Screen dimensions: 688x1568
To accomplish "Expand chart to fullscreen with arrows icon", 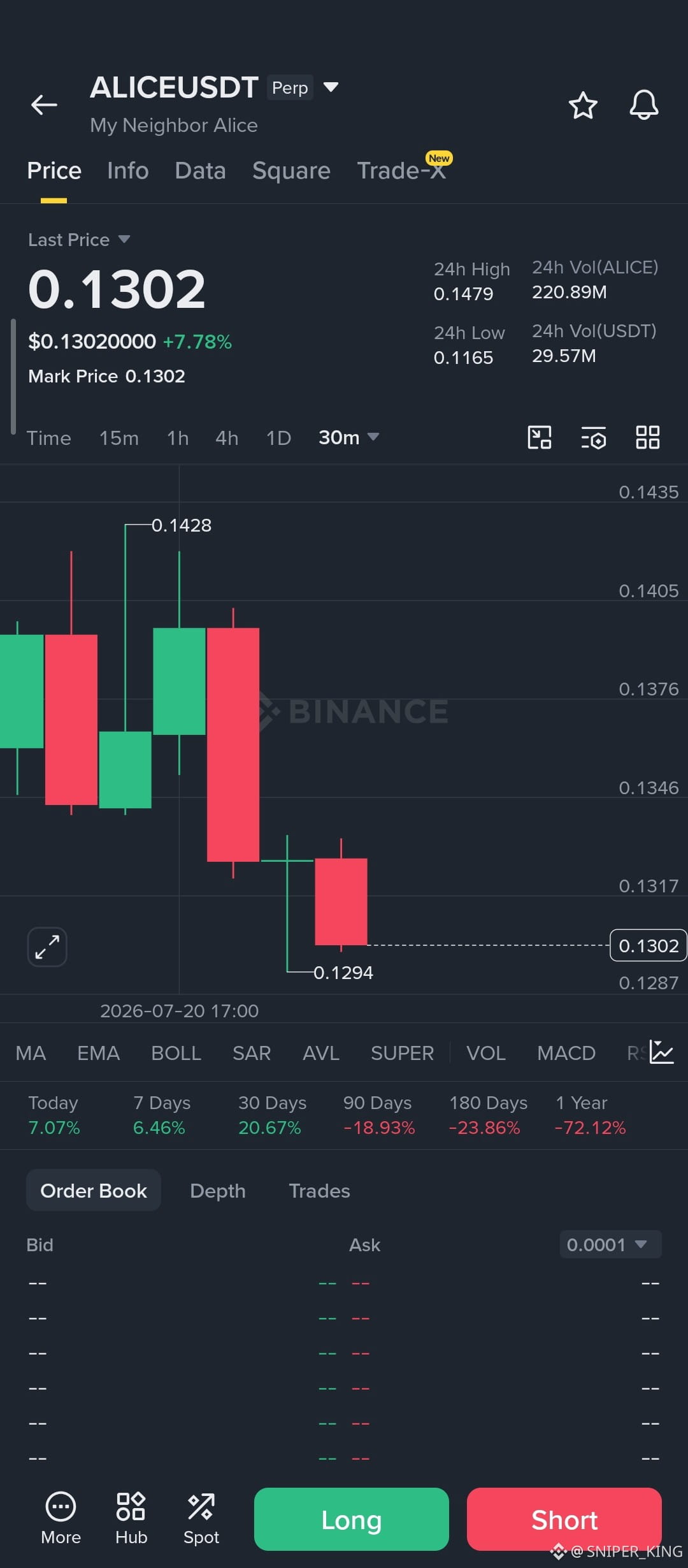I will (x=47, y=947).
